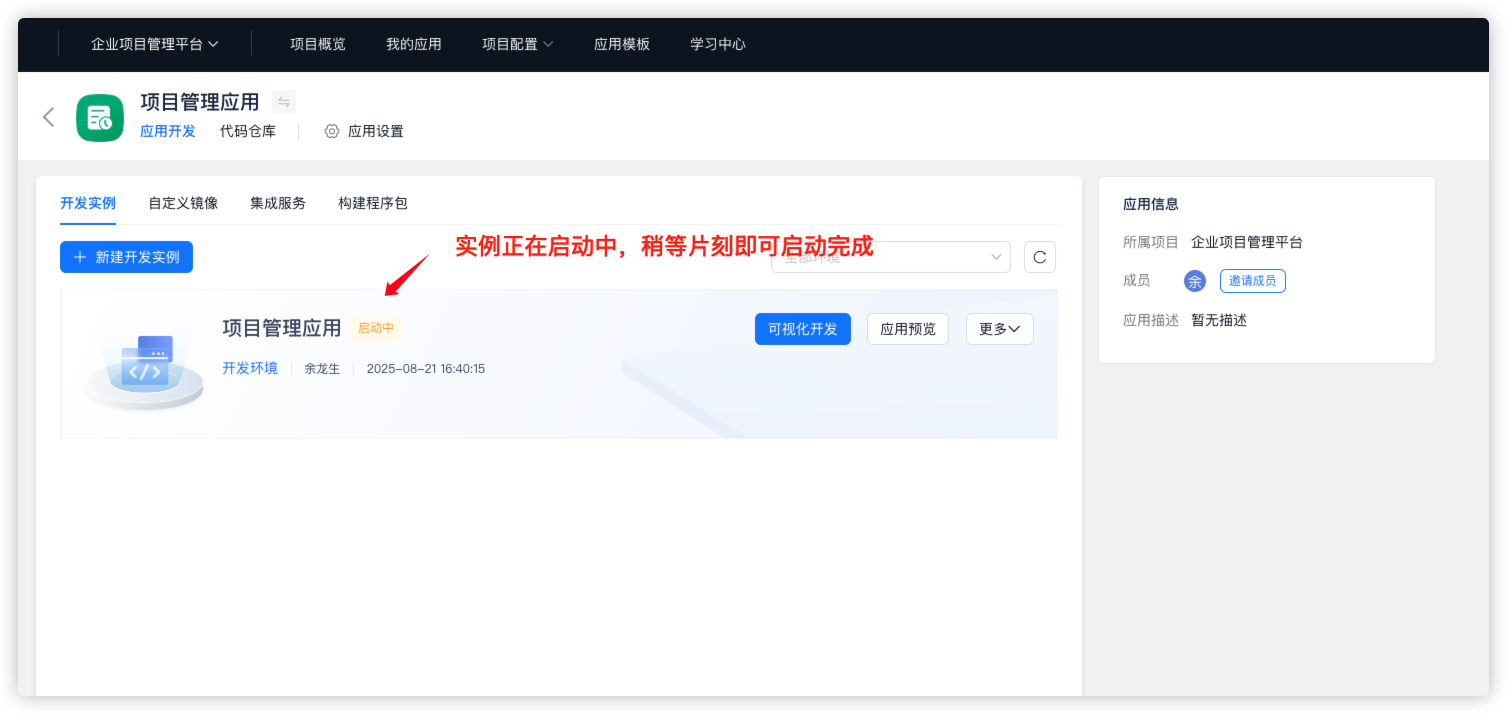This screenshot has height=714, width=1507.
Task: Go to 项目概览 in navigation
Action: pos(318,44)
